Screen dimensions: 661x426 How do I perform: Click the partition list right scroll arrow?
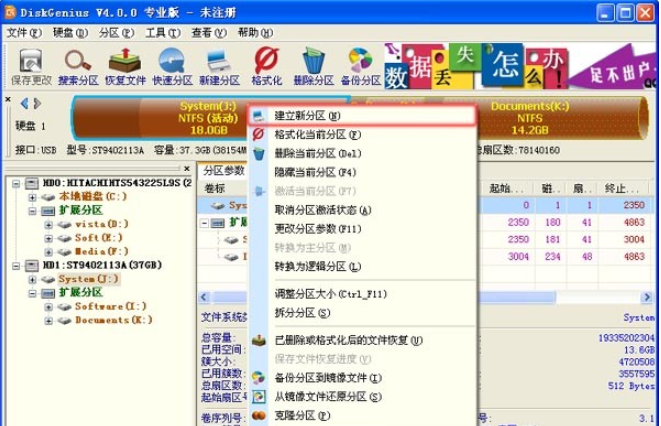click(x=647, y=297)
